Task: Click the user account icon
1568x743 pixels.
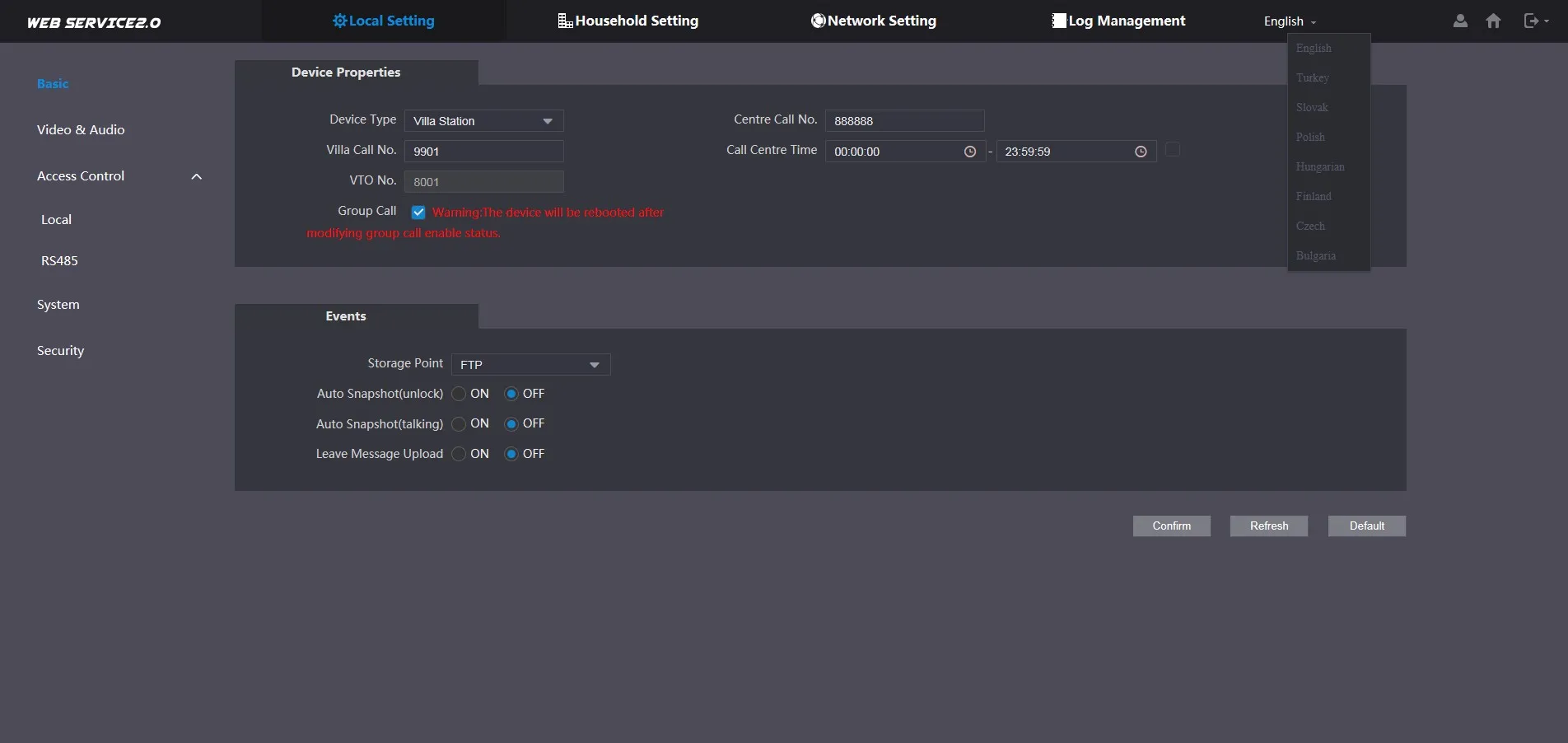Action: (x=1460, y=21)
